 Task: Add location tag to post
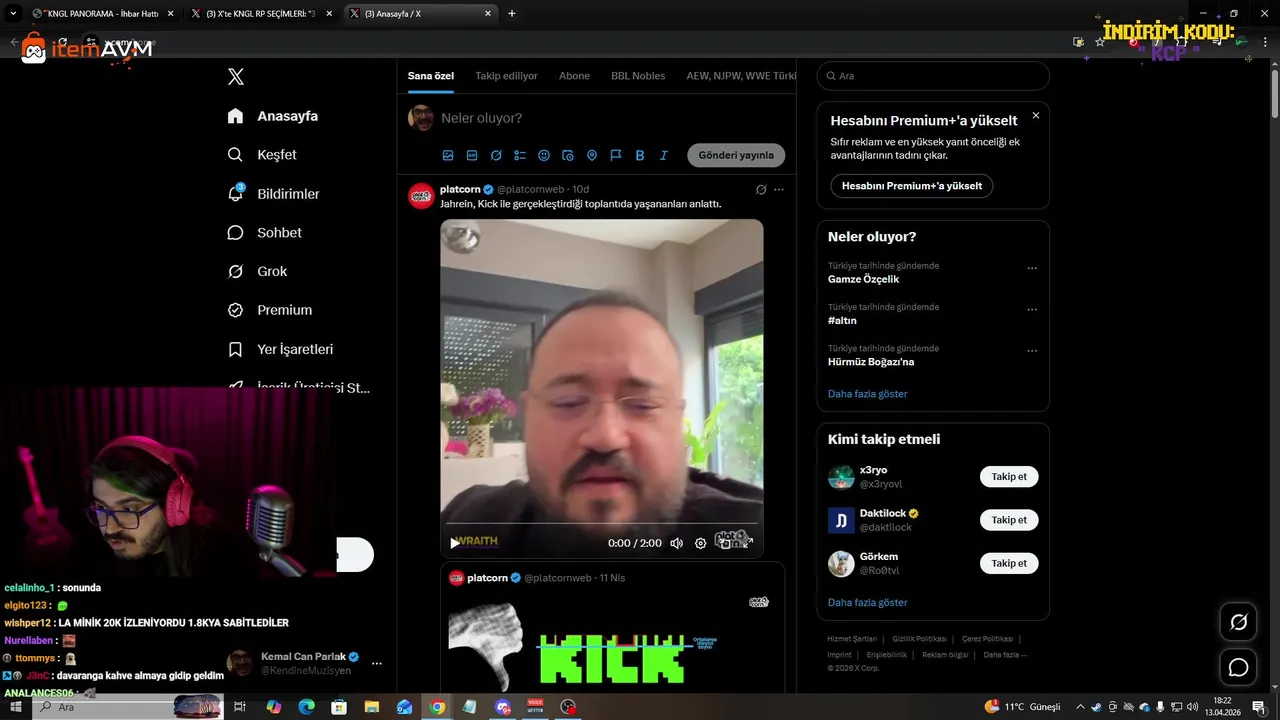pyautogui.click(x=592, y=155)
